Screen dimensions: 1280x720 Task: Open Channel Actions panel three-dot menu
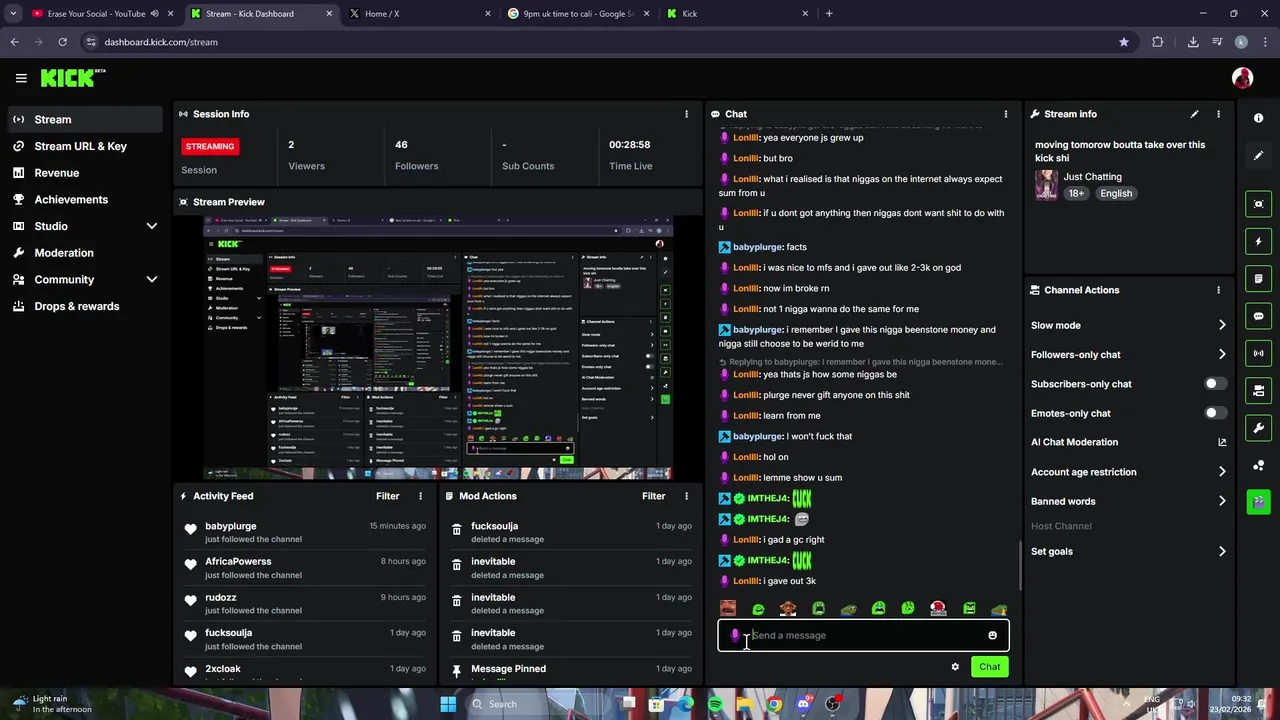(1218, 290)
